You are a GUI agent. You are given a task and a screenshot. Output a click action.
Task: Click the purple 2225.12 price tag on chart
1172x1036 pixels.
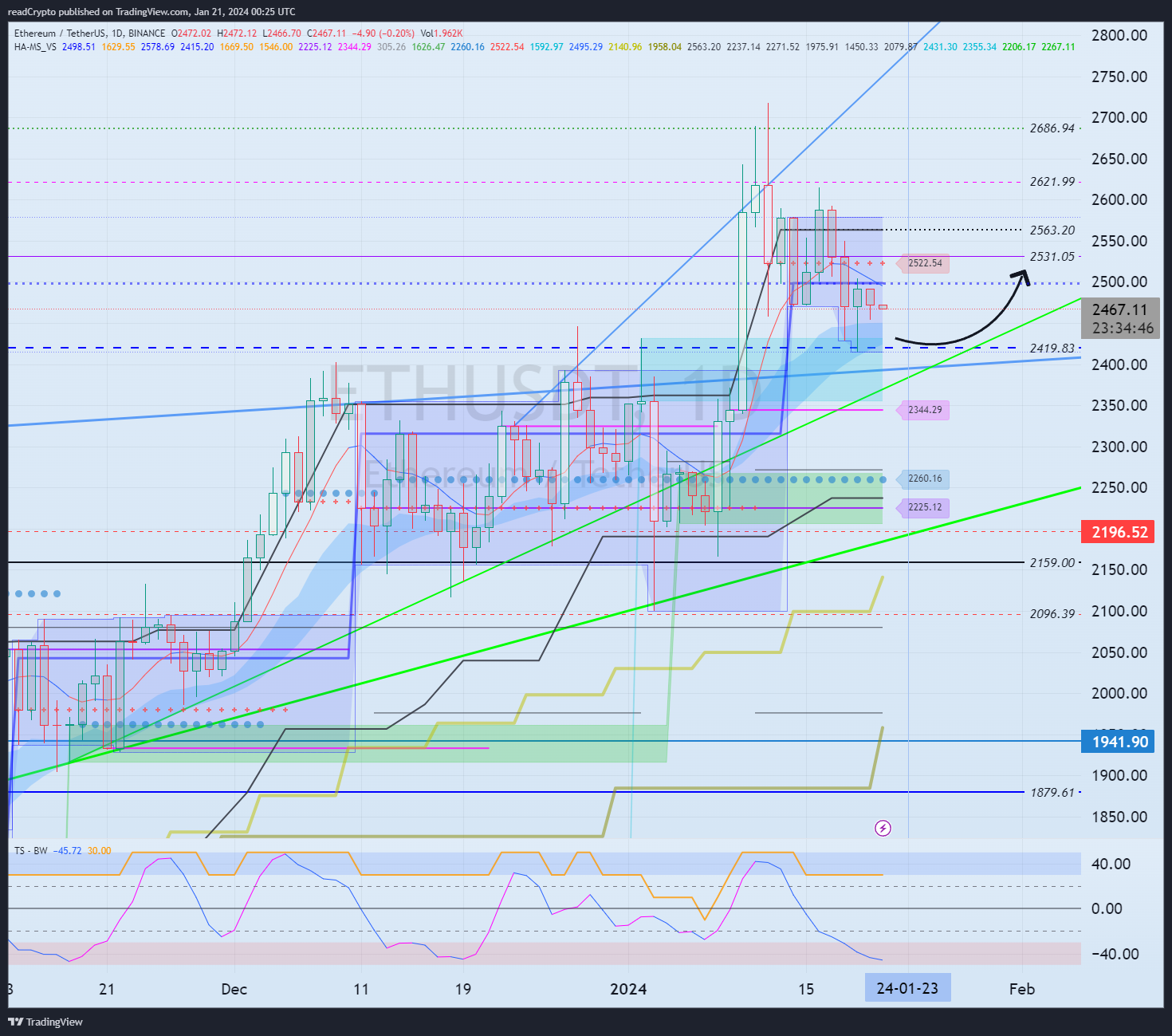coord(924,507)
